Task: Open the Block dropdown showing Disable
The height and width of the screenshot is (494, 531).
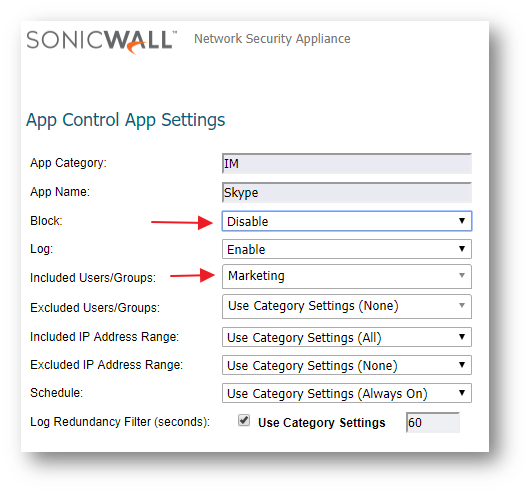Action: [x=347, y=221]
